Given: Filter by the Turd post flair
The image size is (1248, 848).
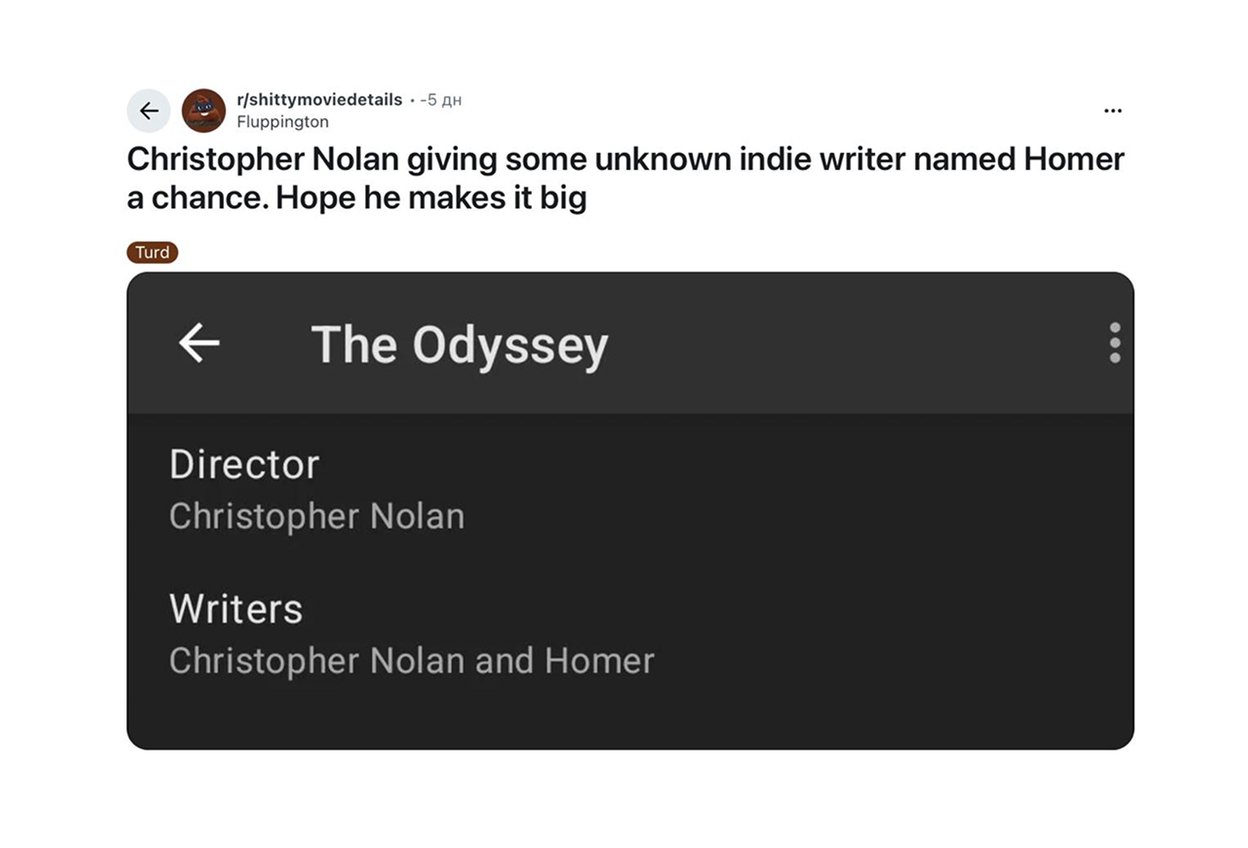Looking at the screenshot, I should click(152, 252).
